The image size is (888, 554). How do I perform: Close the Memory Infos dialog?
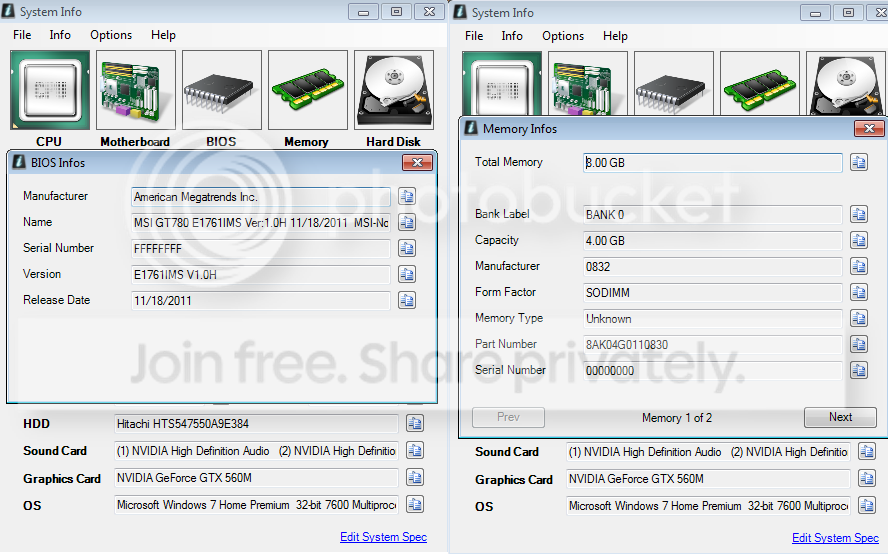[x=869, y=129]
